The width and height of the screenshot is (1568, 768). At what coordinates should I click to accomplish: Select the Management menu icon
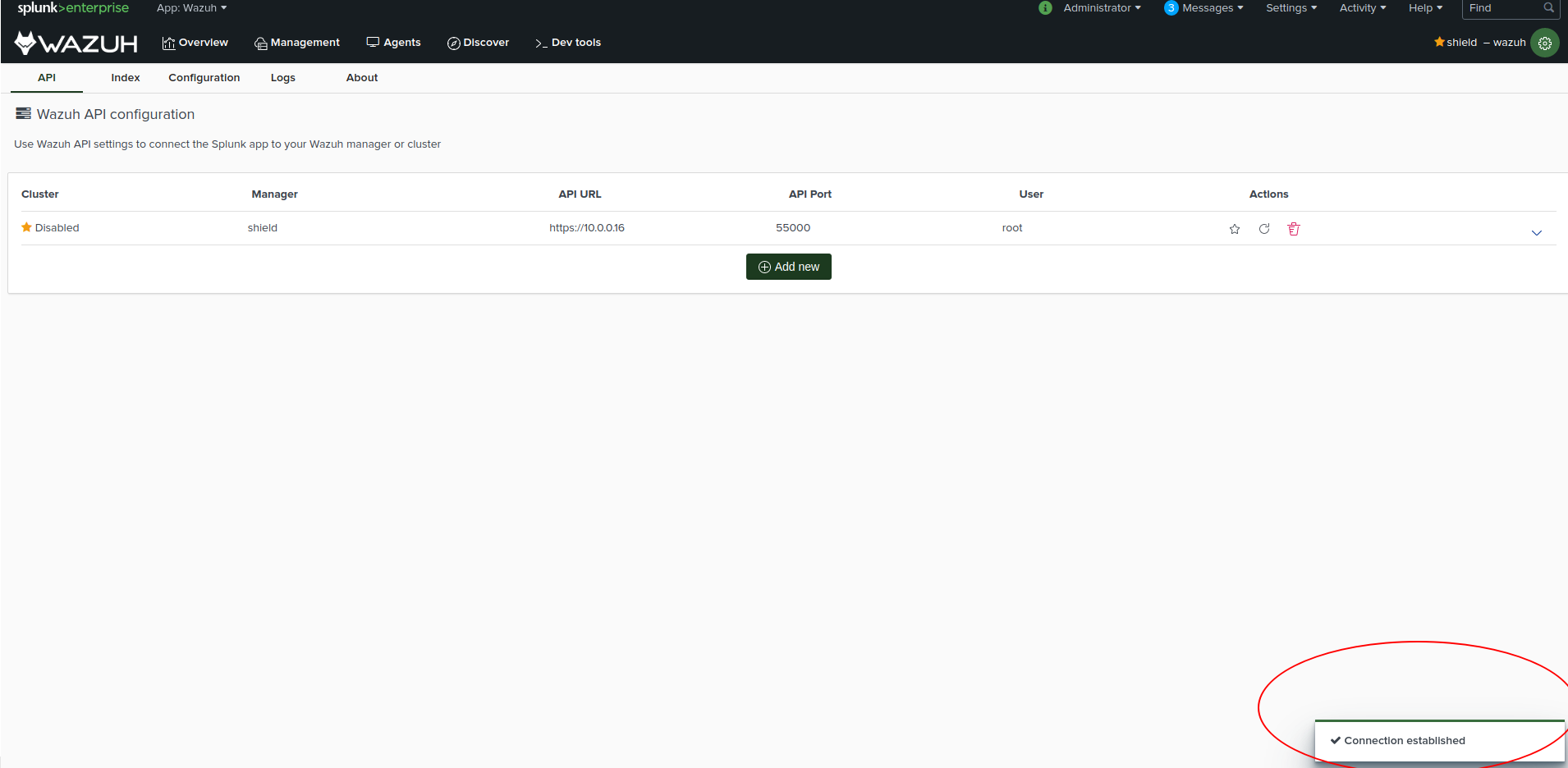tap(259, 43)
